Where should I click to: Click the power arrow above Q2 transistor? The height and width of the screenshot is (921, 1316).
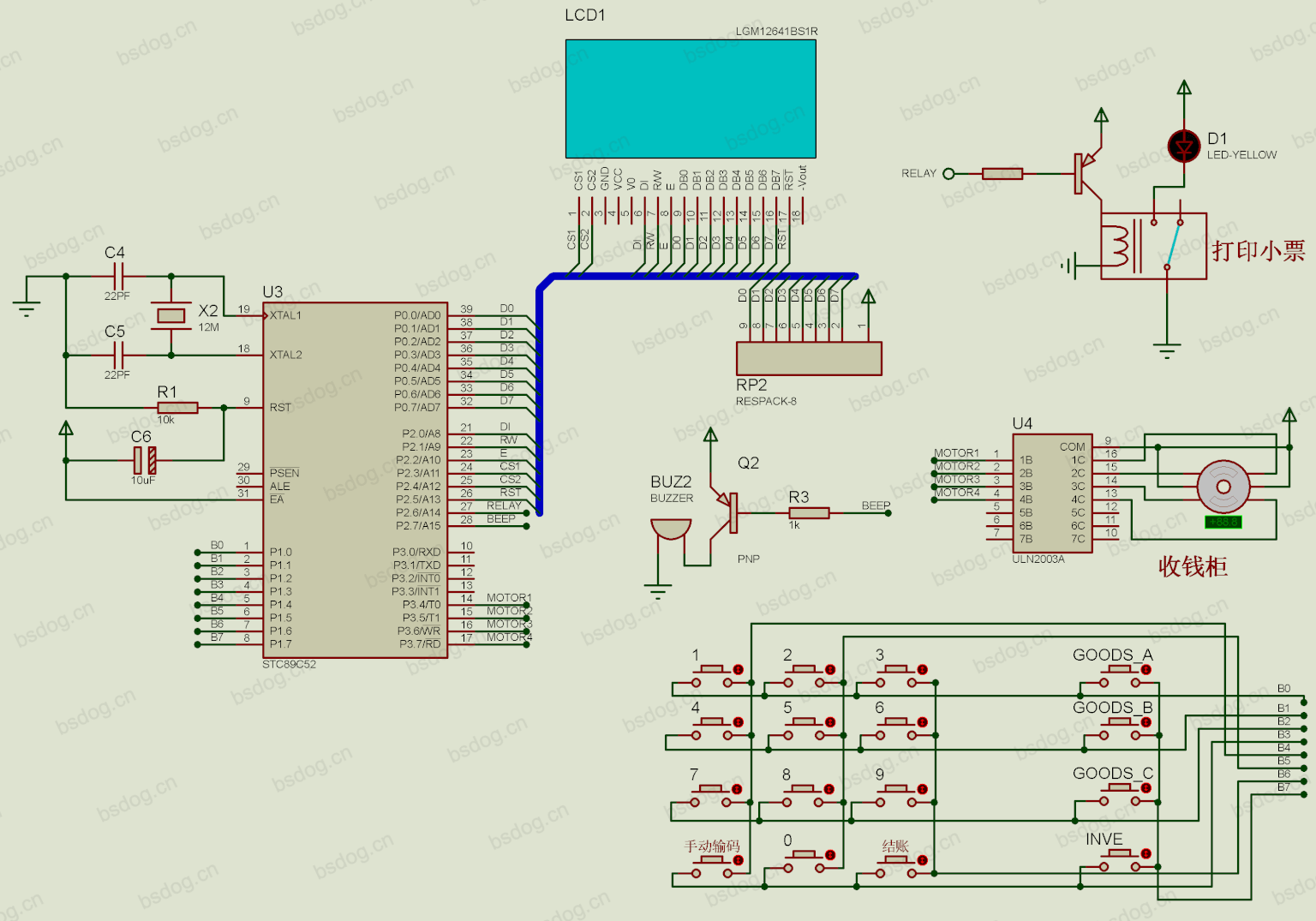click(x=710, y=435)
